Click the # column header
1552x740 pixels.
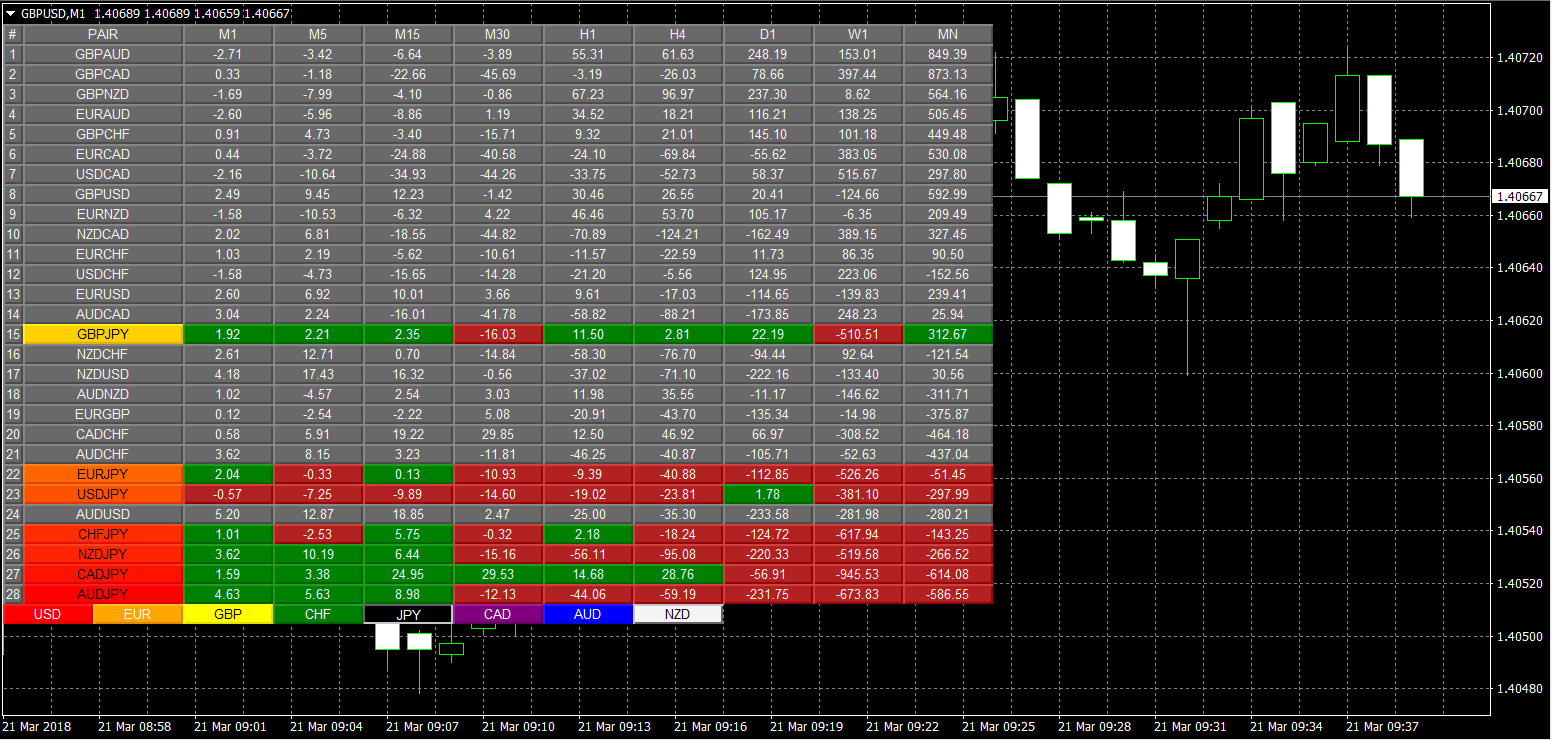(13, 35)
